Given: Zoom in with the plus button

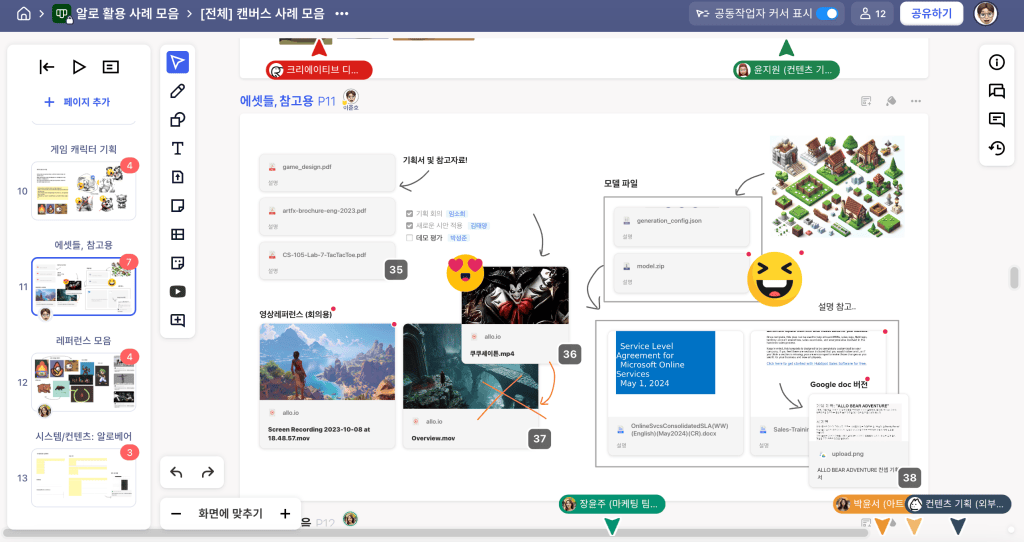Looking at the screenshot, I should [285, 514].
